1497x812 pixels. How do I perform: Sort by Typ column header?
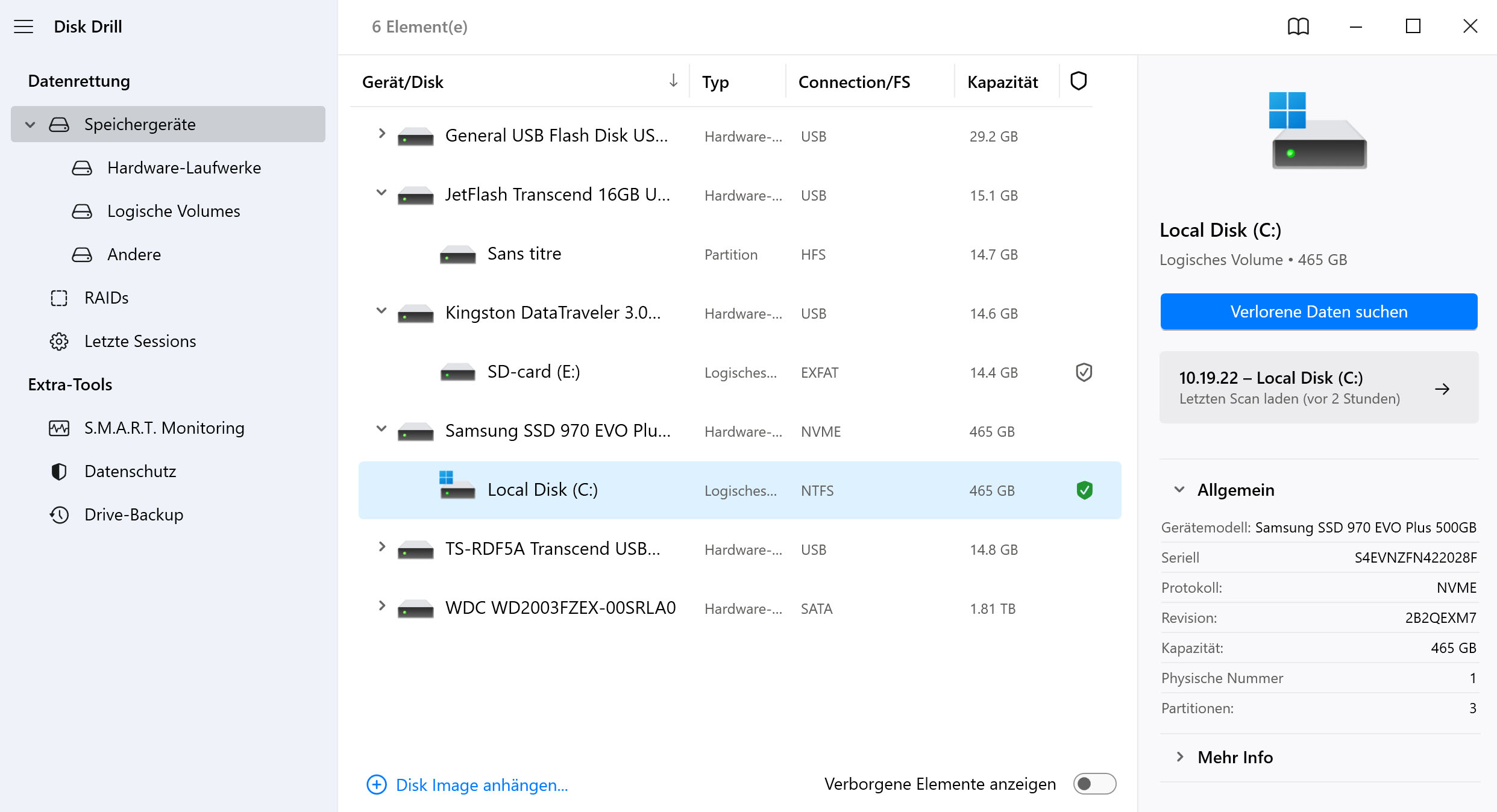[x=715, y=82]
